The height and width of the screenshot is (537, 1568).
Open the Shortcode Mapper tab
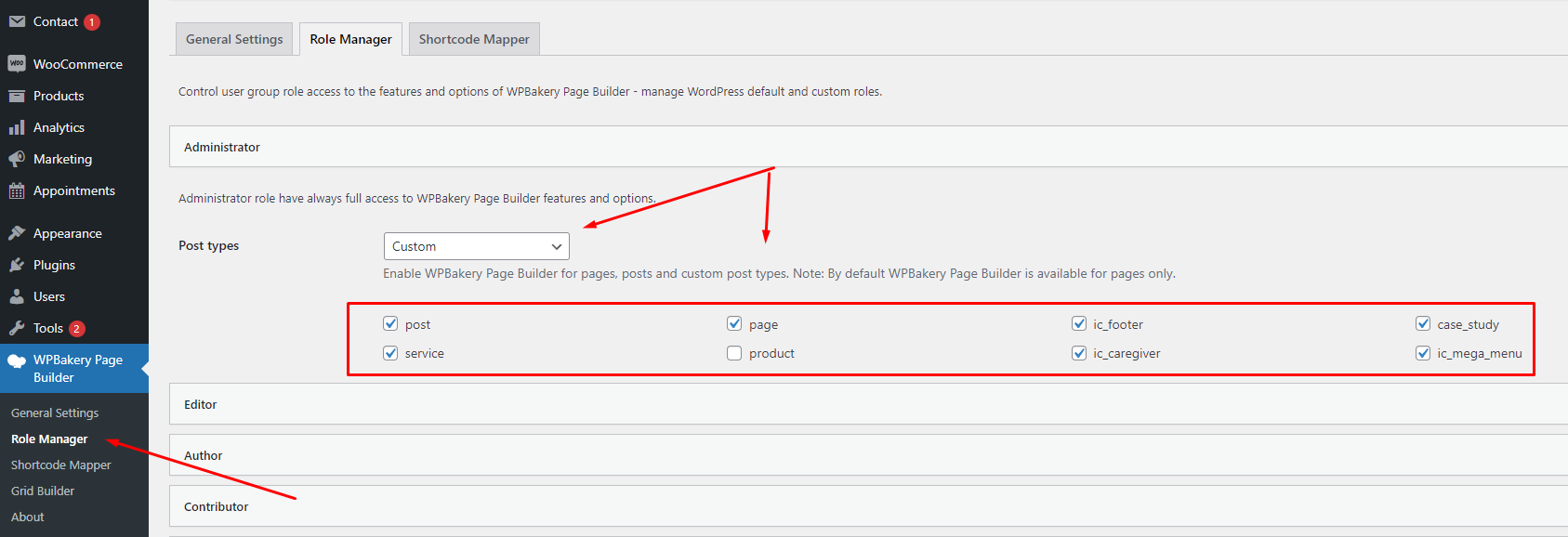474,39
